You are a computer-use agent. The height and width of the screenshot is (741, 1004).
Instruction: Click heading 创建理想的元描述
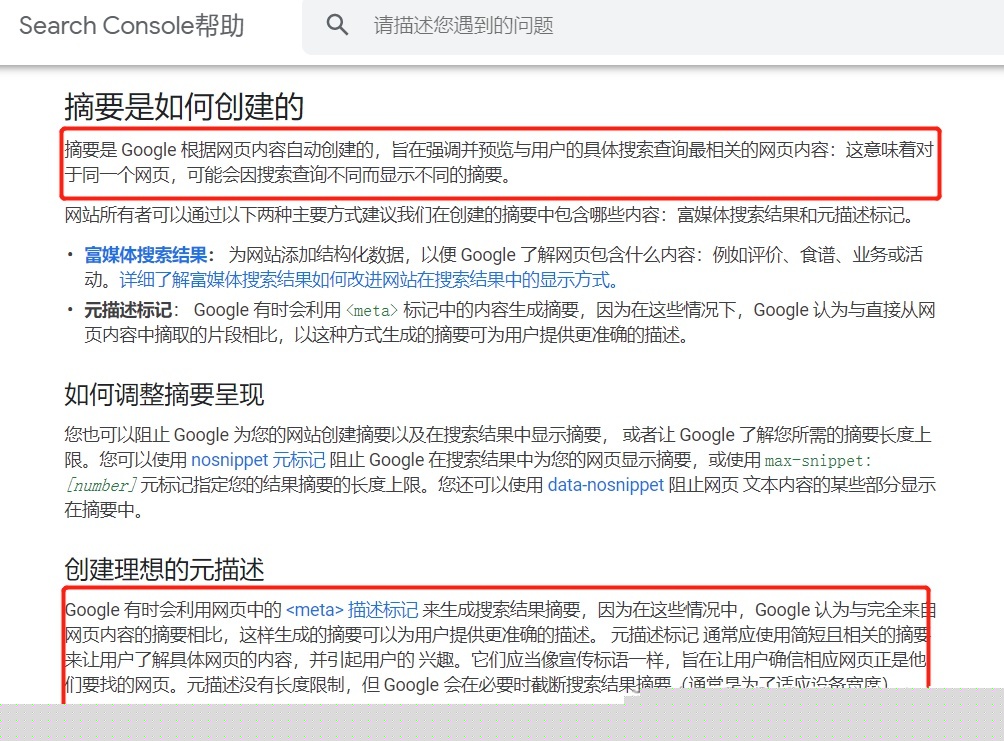pyautogui.click(x=164, y=569)
